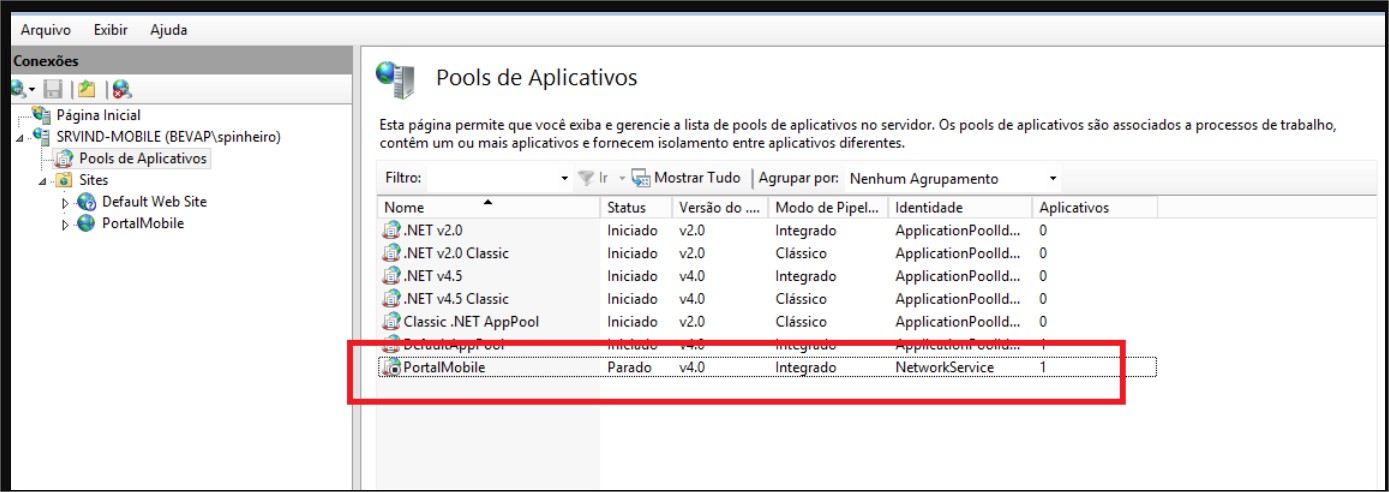Screen dimensions: 1389x492
Task: Click the Conexões panel title
Action: (x=45, y=61)
